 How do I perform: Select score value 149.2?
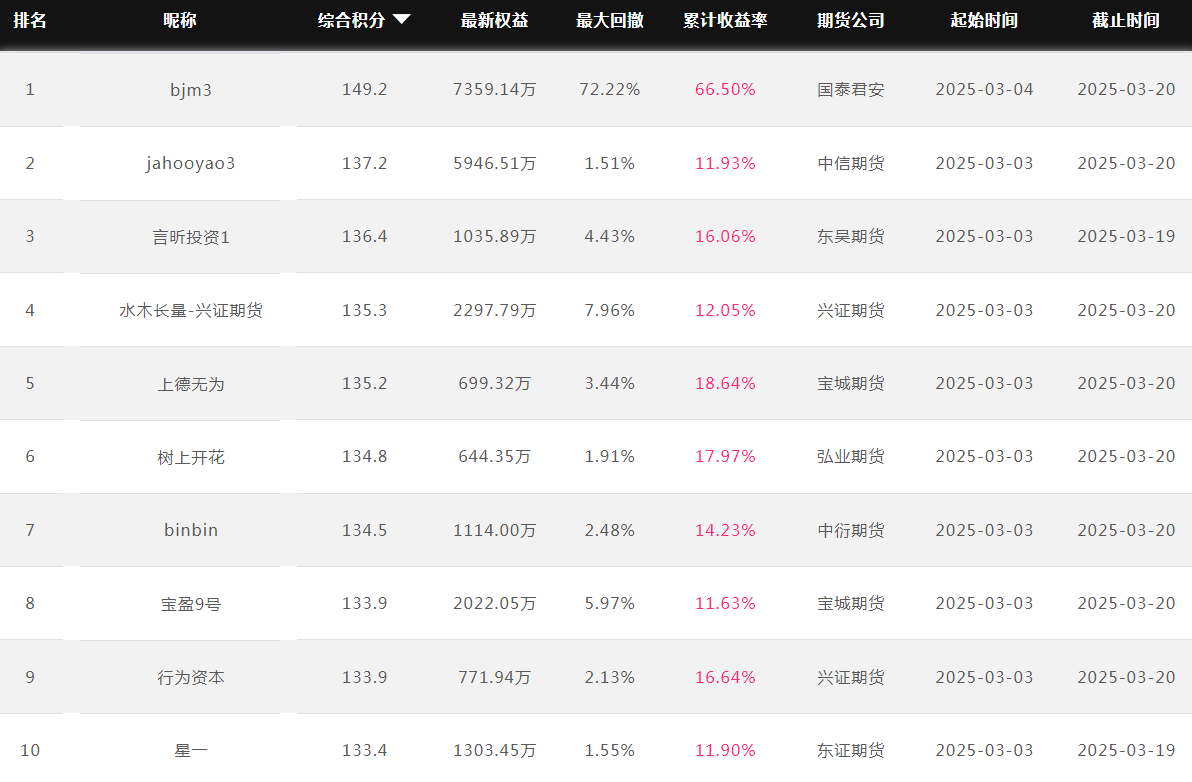coord(364,90)
